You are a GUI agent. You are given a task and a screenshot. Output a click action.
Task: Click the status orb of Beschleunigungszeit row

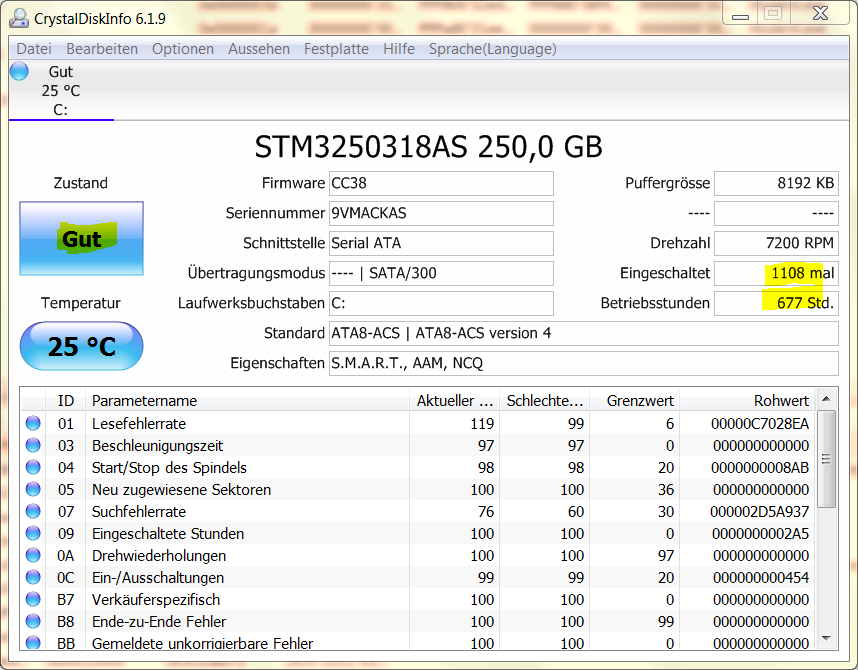33,445
